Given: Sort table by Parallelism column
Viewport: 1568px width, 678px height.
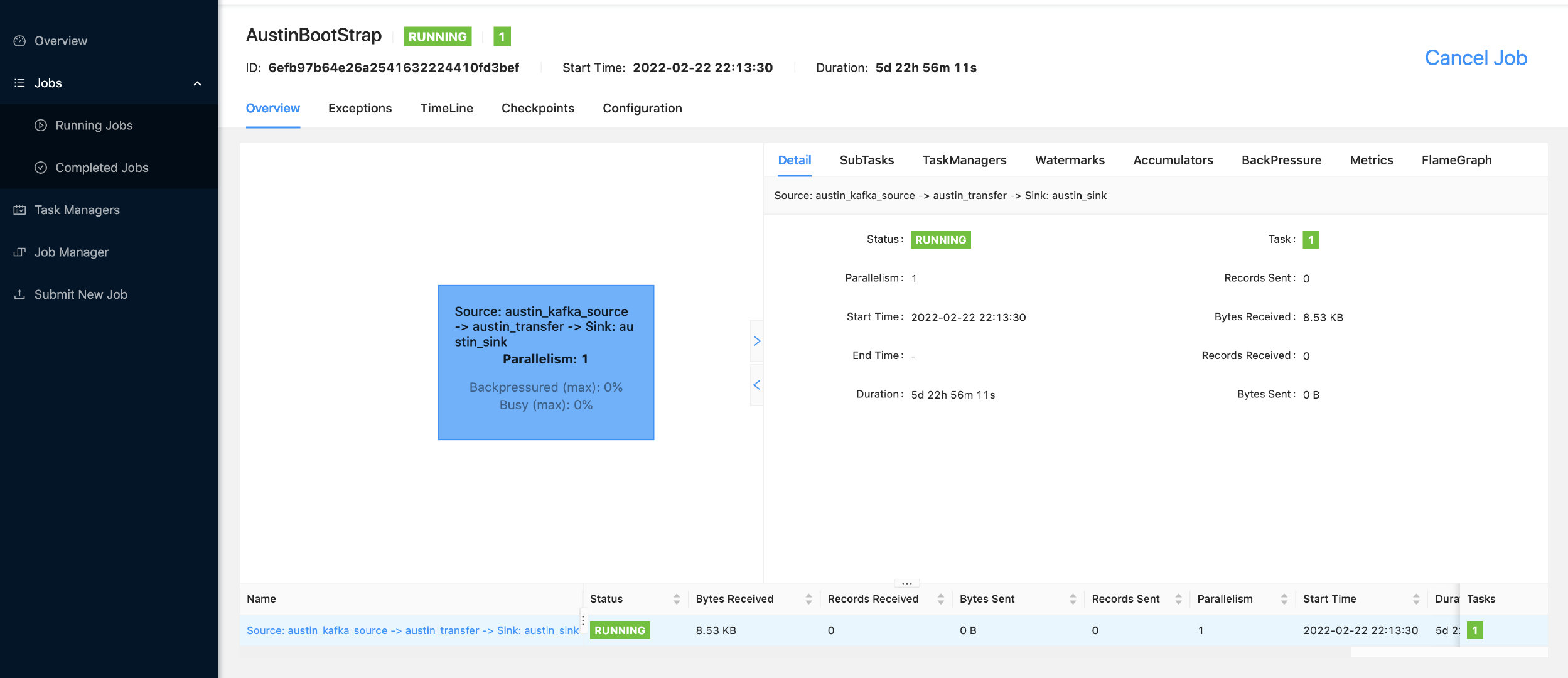Looking at the screenshot, I should [x=1284, y=599].
